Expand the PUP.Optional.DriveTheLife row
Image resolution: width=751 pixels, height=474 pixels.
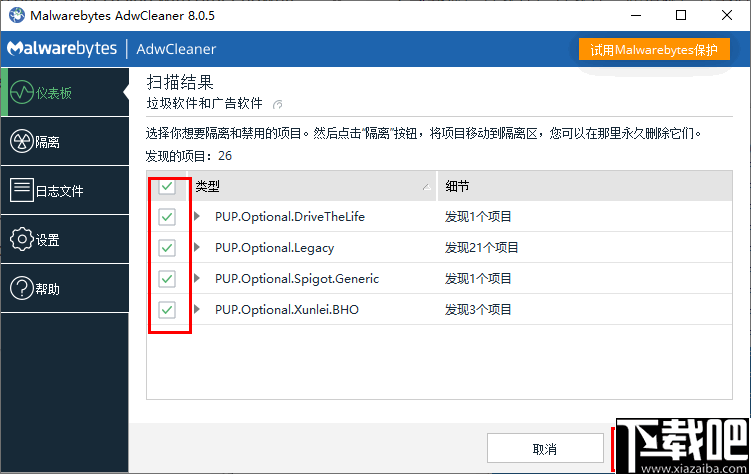pyautogui.click(x=196, y=216)
